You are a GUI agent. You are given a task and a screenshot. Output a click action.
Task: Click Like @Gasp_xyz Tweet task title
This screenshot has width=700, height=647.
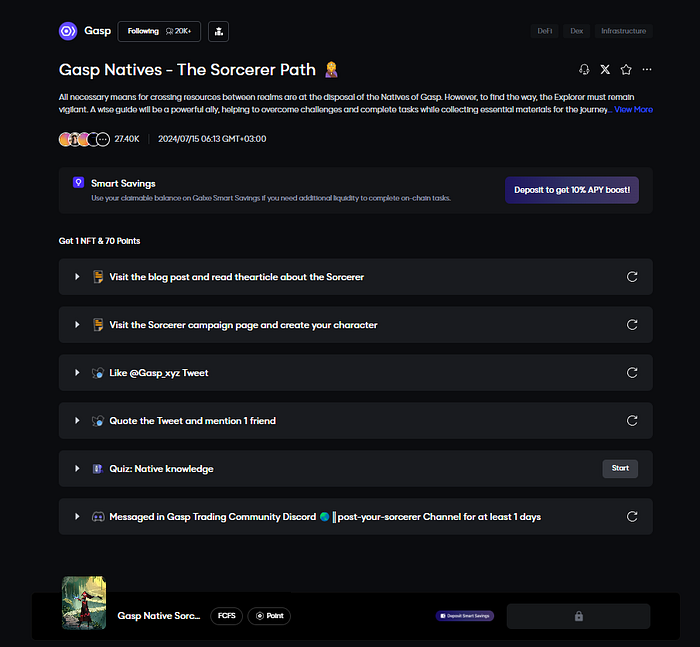(x=159, y=373)
